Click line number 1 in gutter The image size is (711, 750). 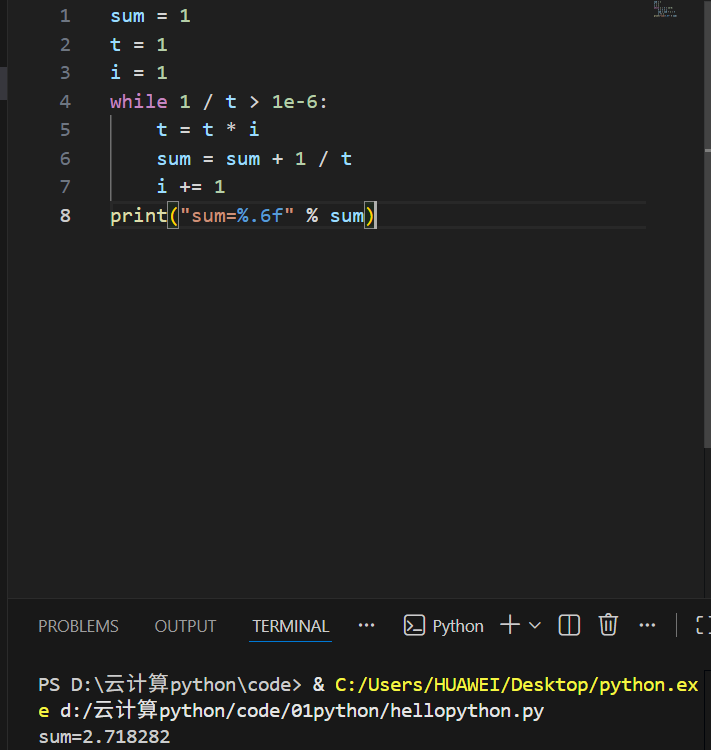coord(65,16)
